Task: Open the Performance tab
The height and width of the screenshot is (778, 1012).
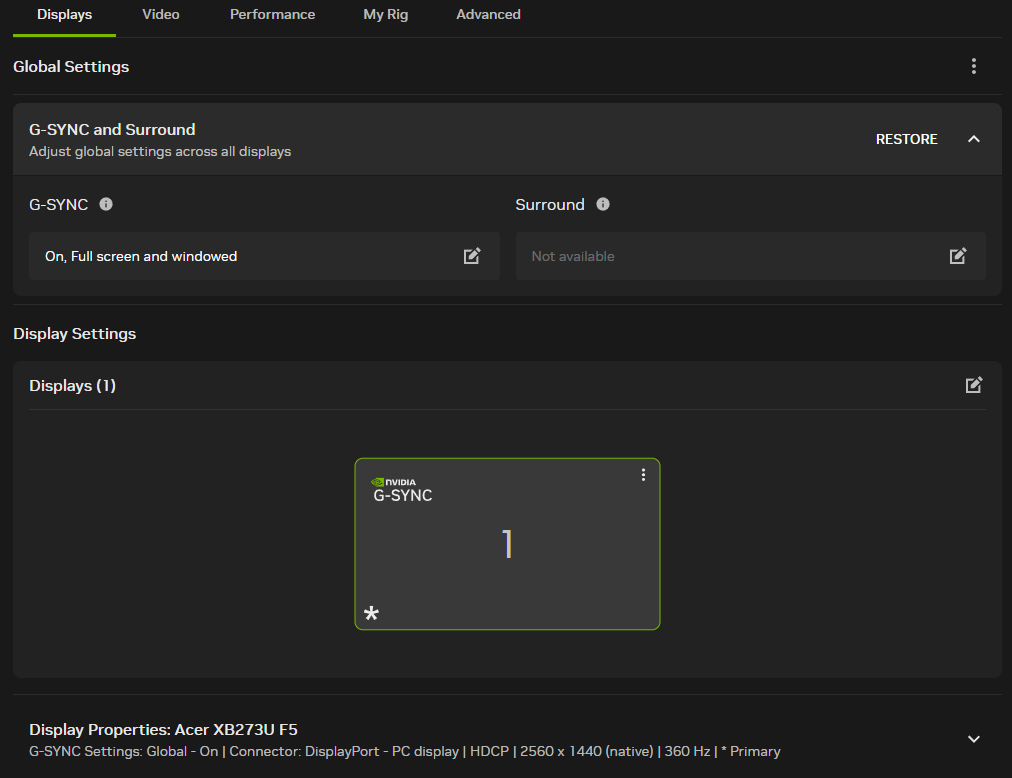Action: point(272,15)
